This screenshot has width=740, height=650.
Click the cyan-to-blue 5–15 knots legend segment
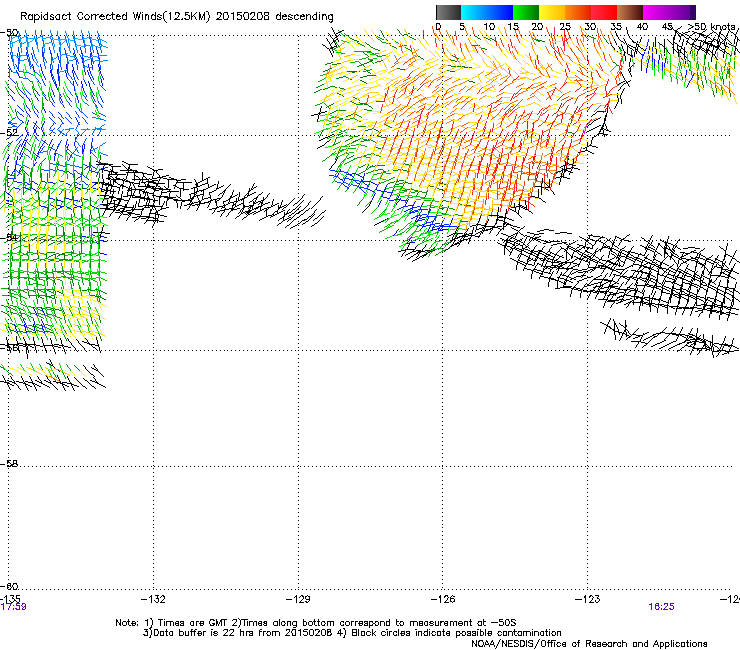487,12
